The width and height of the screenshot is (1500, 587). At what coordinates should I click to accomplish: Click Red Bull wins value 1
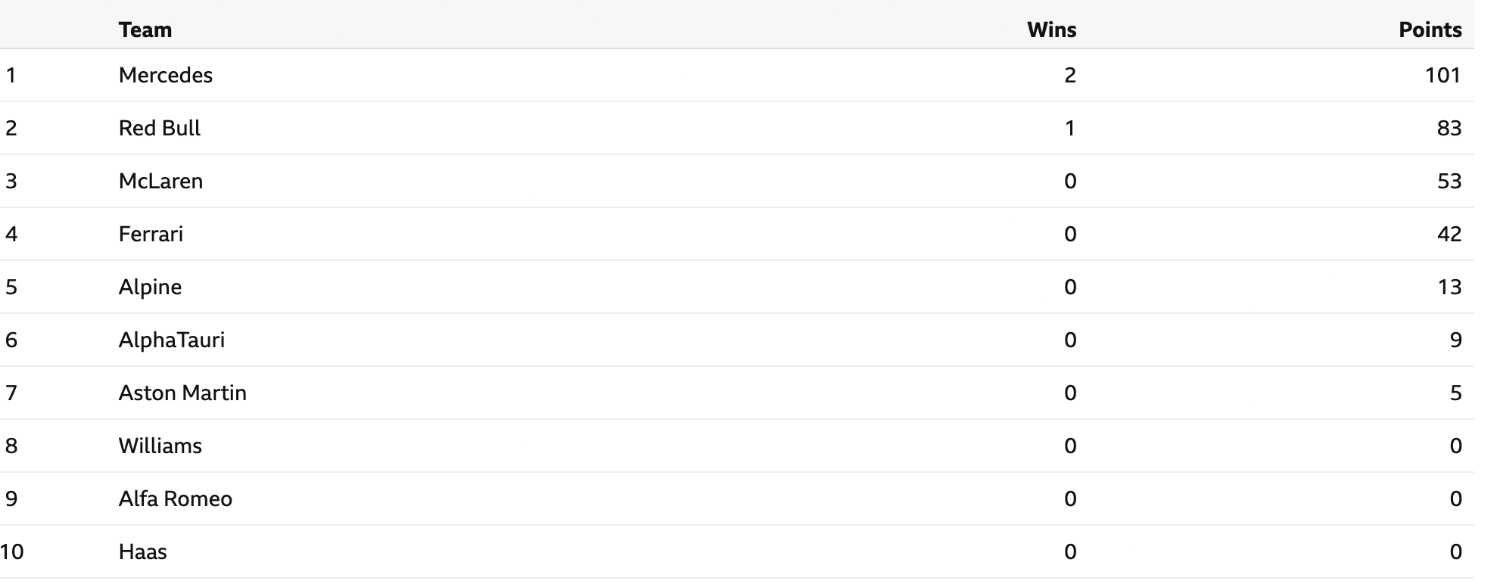[1071, 128]
